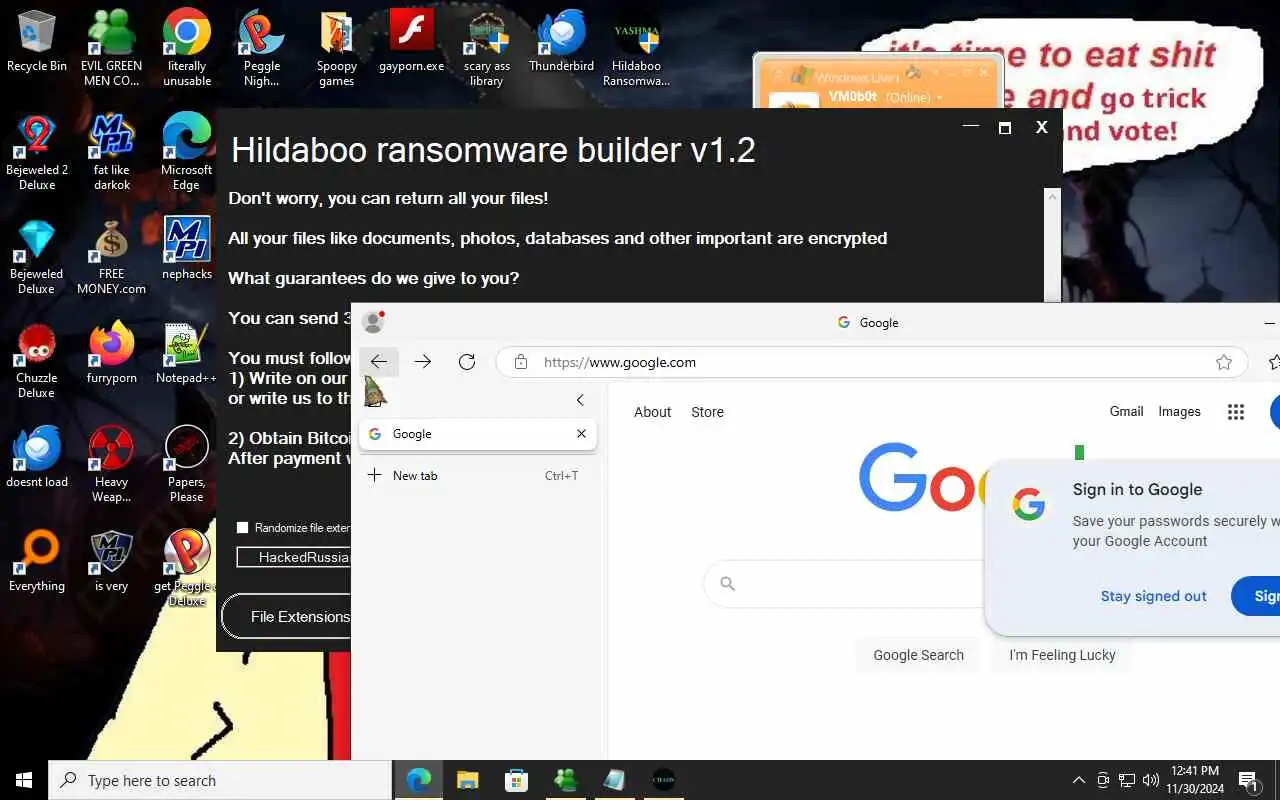Image resolution: width=1280 pixels, height=800 pixels.
Task: Open the Notepad++ desktop shortcut
Action: pos(187,352)
